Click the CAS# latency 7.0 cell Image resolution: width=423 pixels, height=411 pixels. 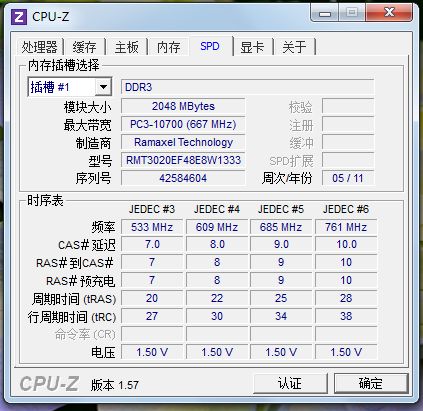pos(152,245)
